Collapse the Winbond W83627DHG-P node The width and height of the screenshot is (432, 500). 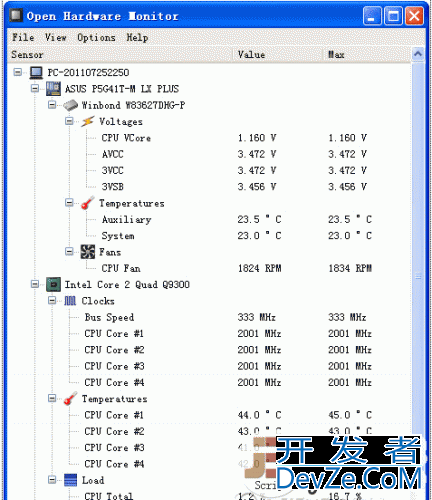tap(52, 105)
